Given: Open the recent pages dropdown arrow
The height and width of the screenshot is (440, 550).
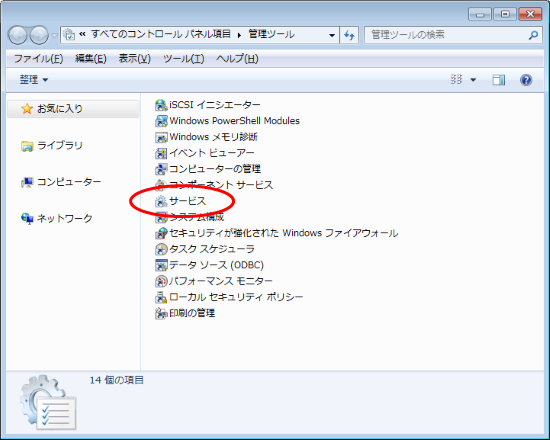Looking at the screenshot, I should [x=54, y=35].
